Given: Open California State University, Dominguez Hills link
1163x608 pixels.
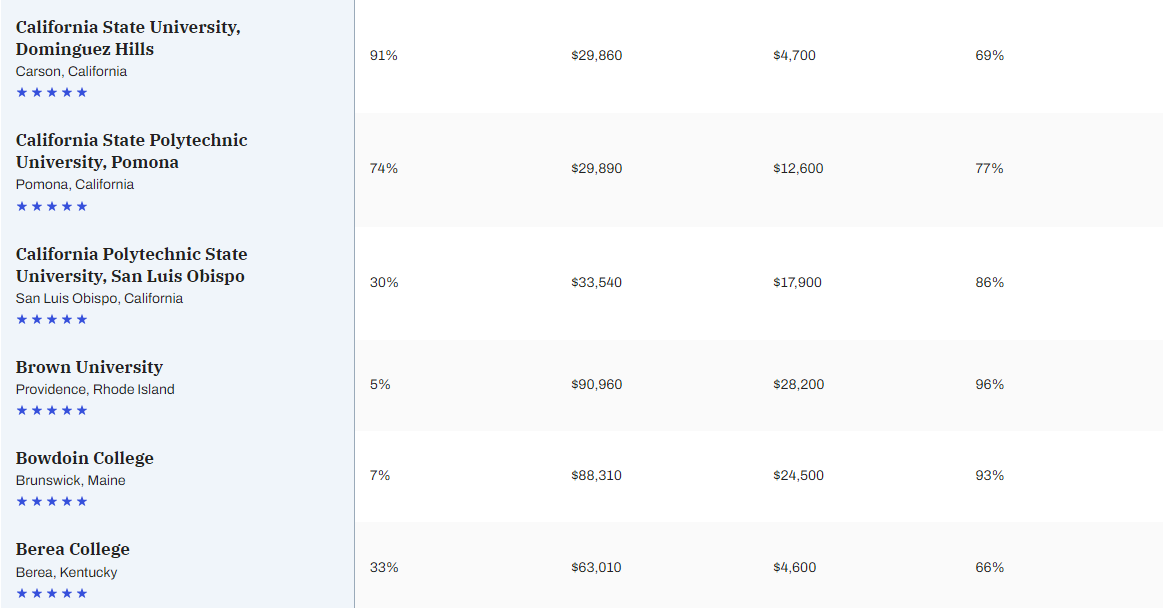Looking at the screenshot, I should pyautogui.click(x=128, y=38).
